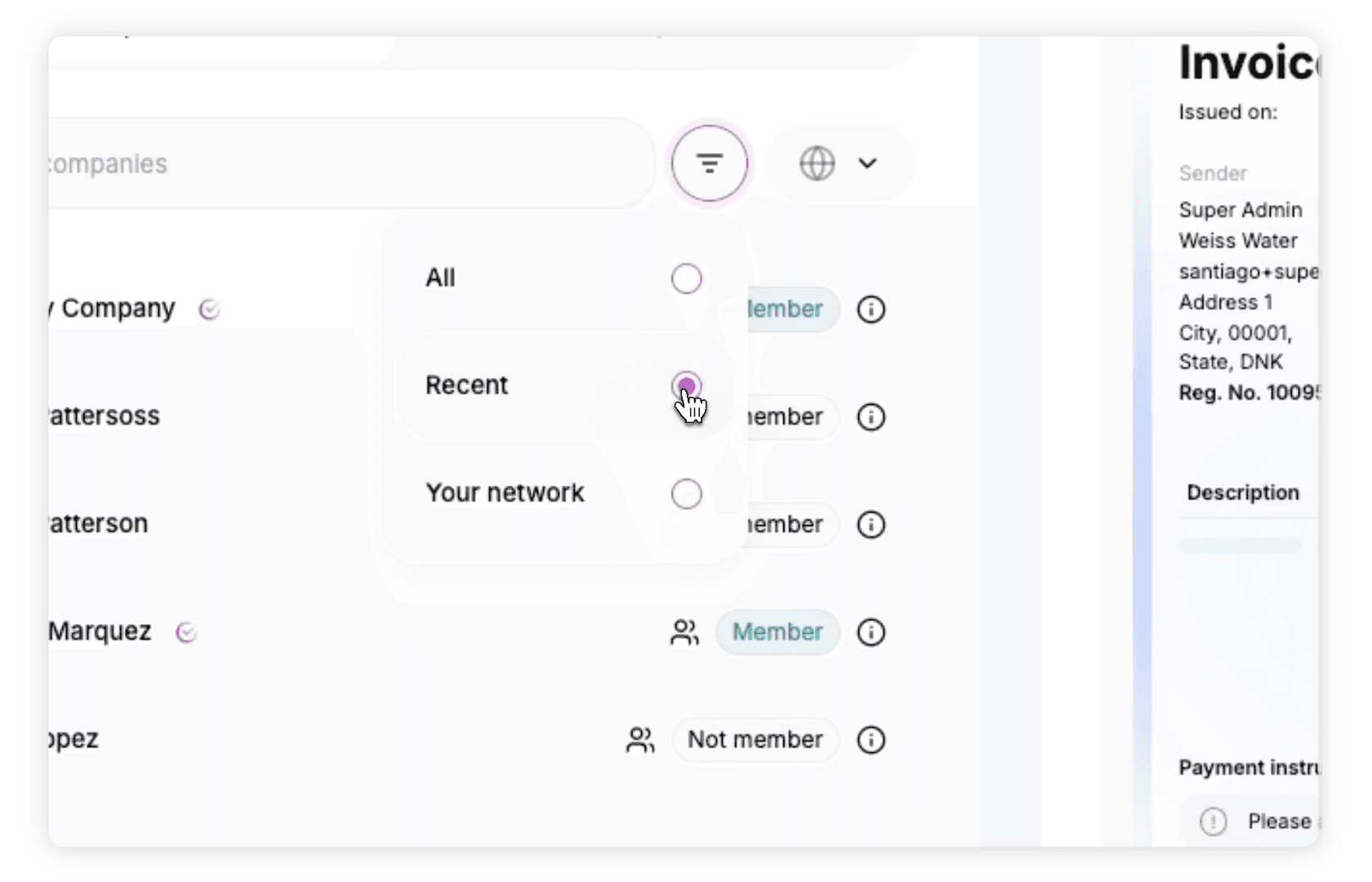Image resolution: width=1372 pixels, height=882 pixels.
Task: Click people icon beside Member badge
Action: pyautogui.click(x=684, y=632)
